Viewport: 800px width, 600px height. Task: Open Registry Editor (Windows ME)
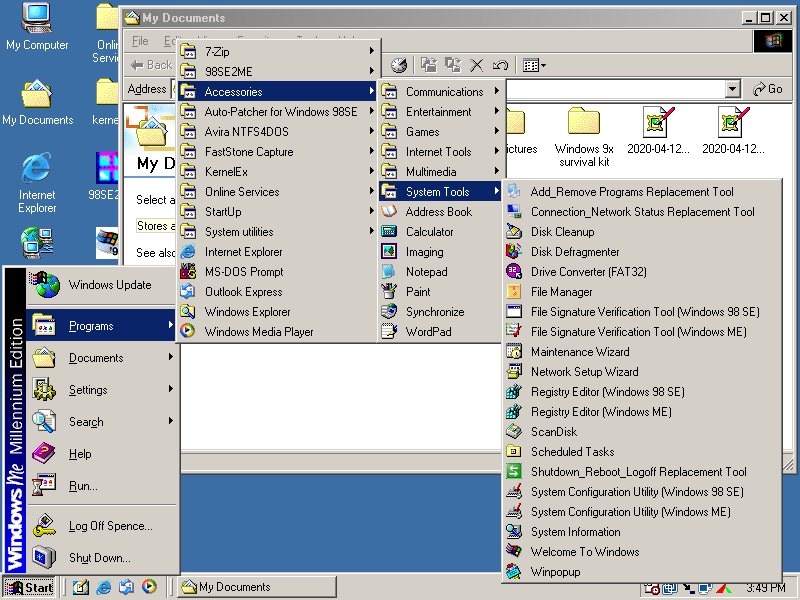642,412
